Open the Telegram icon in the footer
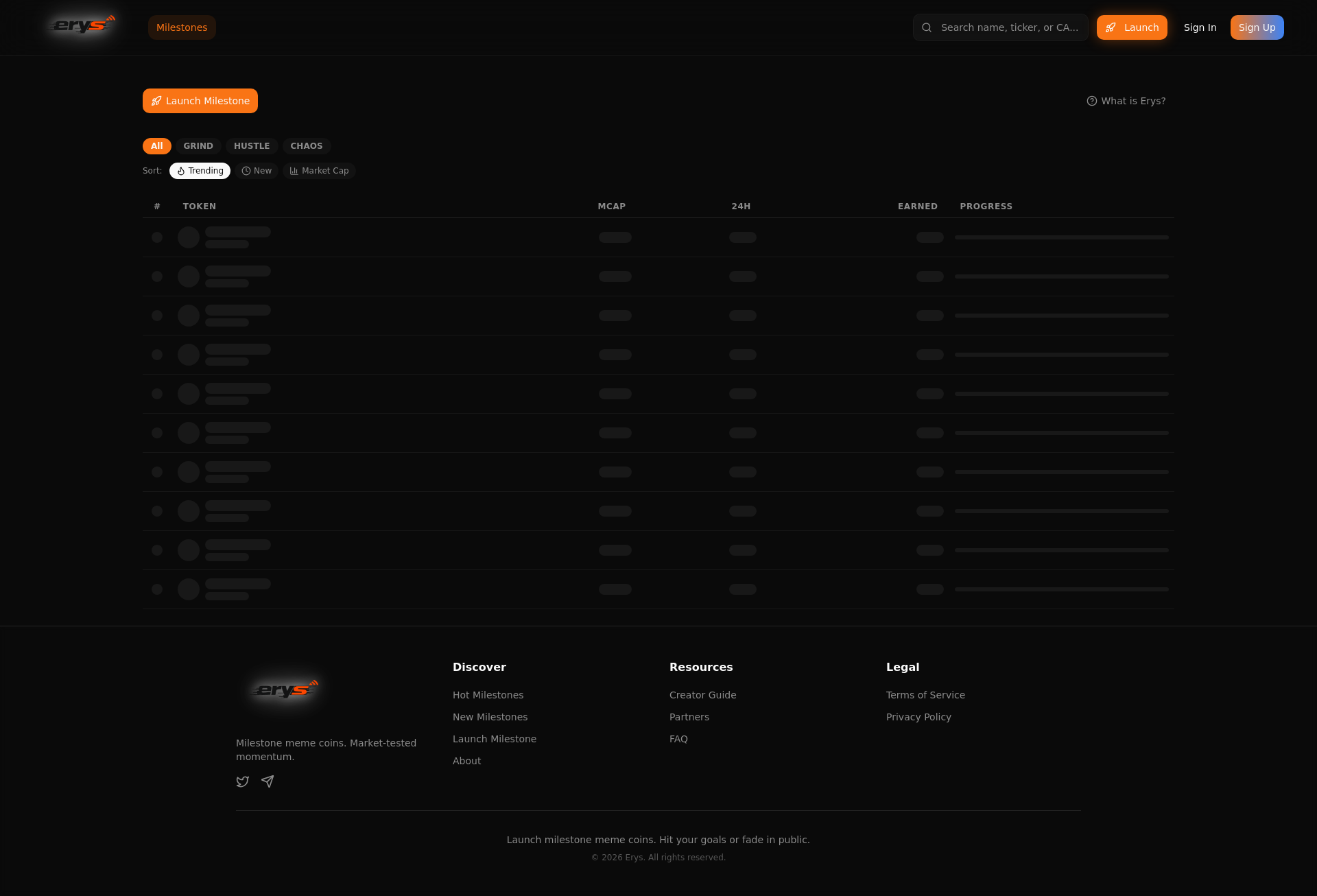 pos(268,781)
